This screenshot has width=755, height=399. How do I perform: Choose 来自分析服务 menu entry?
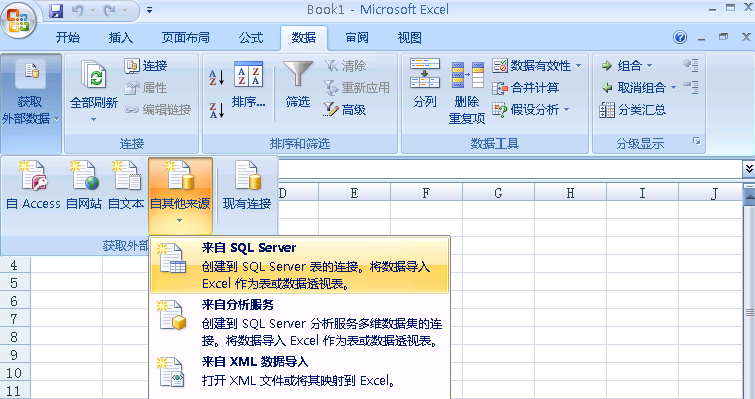coord(300,323)
